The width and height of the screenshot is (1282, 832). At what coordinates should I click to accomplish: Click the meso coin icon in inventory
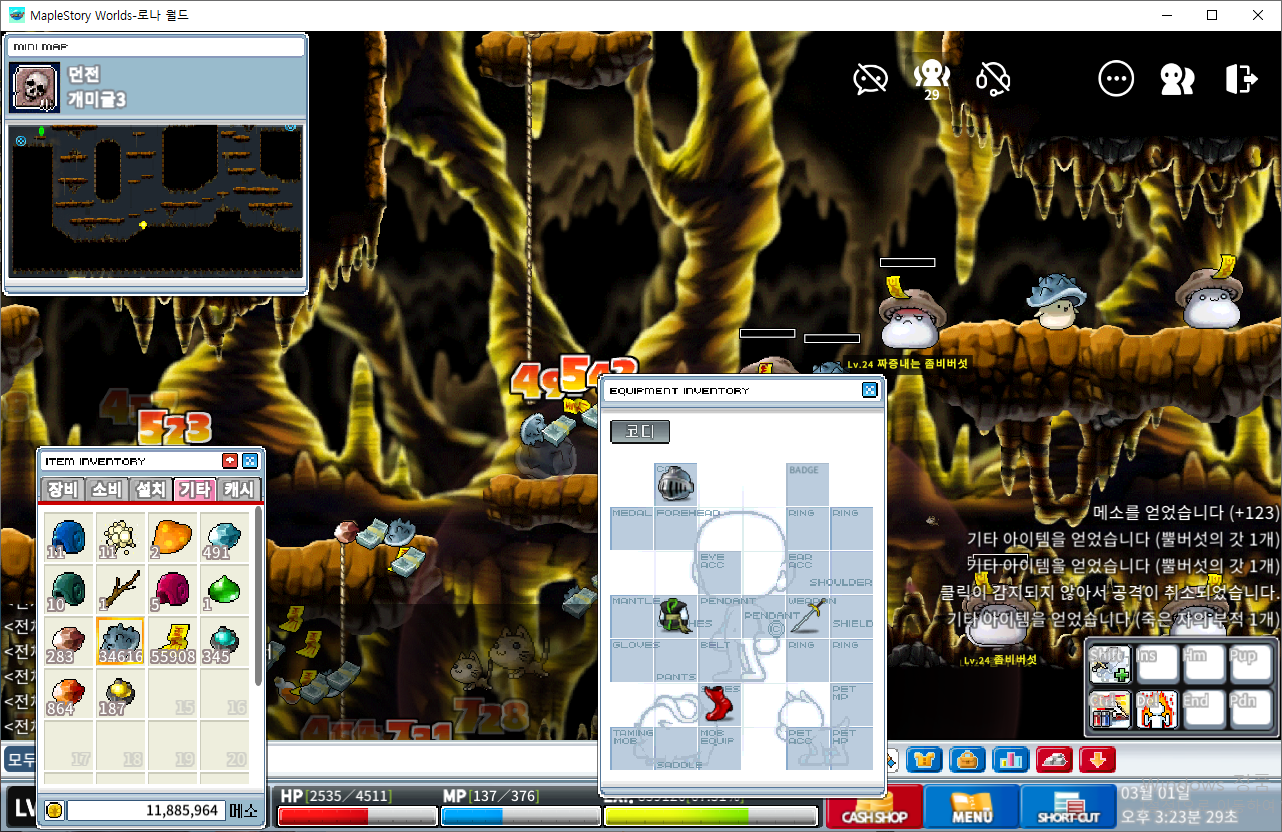coord(55,810)
